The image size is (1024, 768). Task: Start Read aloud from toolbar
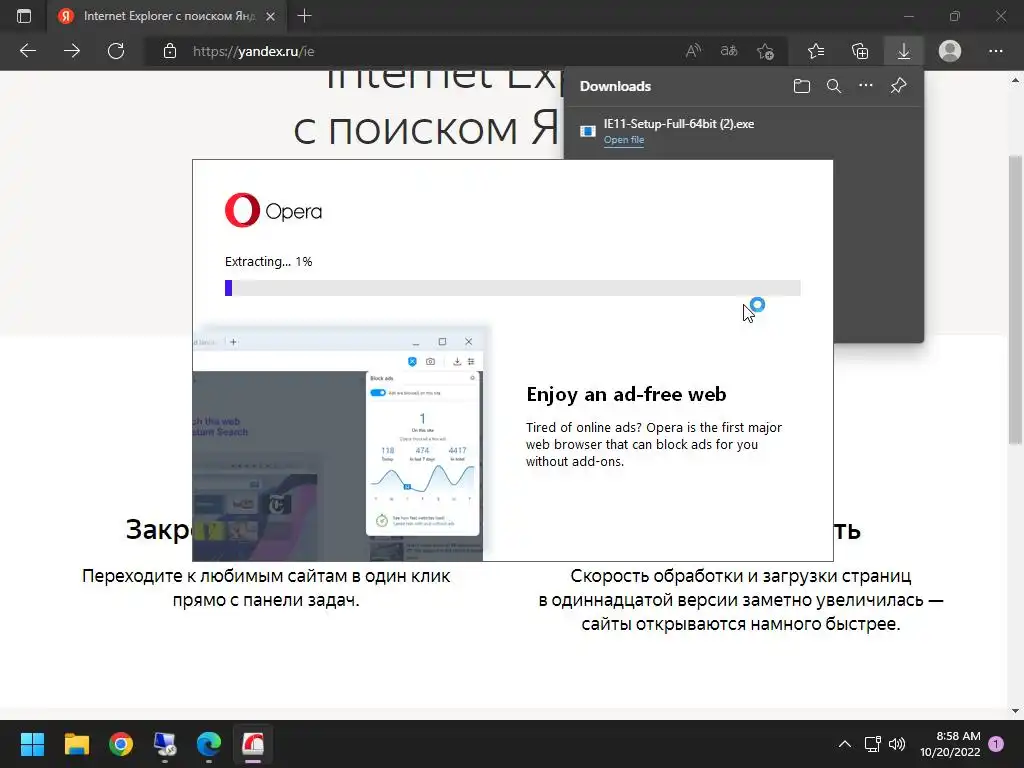tap(694, 51)
